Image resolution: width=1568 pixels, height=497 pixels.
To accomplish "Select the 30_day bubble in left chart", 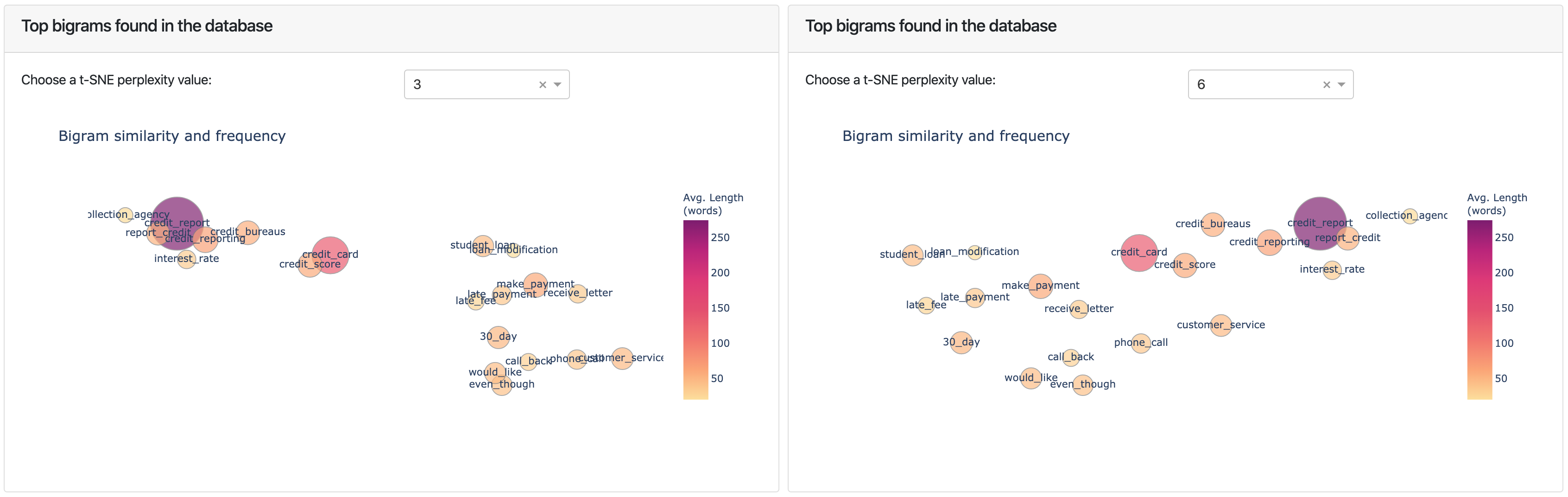I will [x=499, y=337].
